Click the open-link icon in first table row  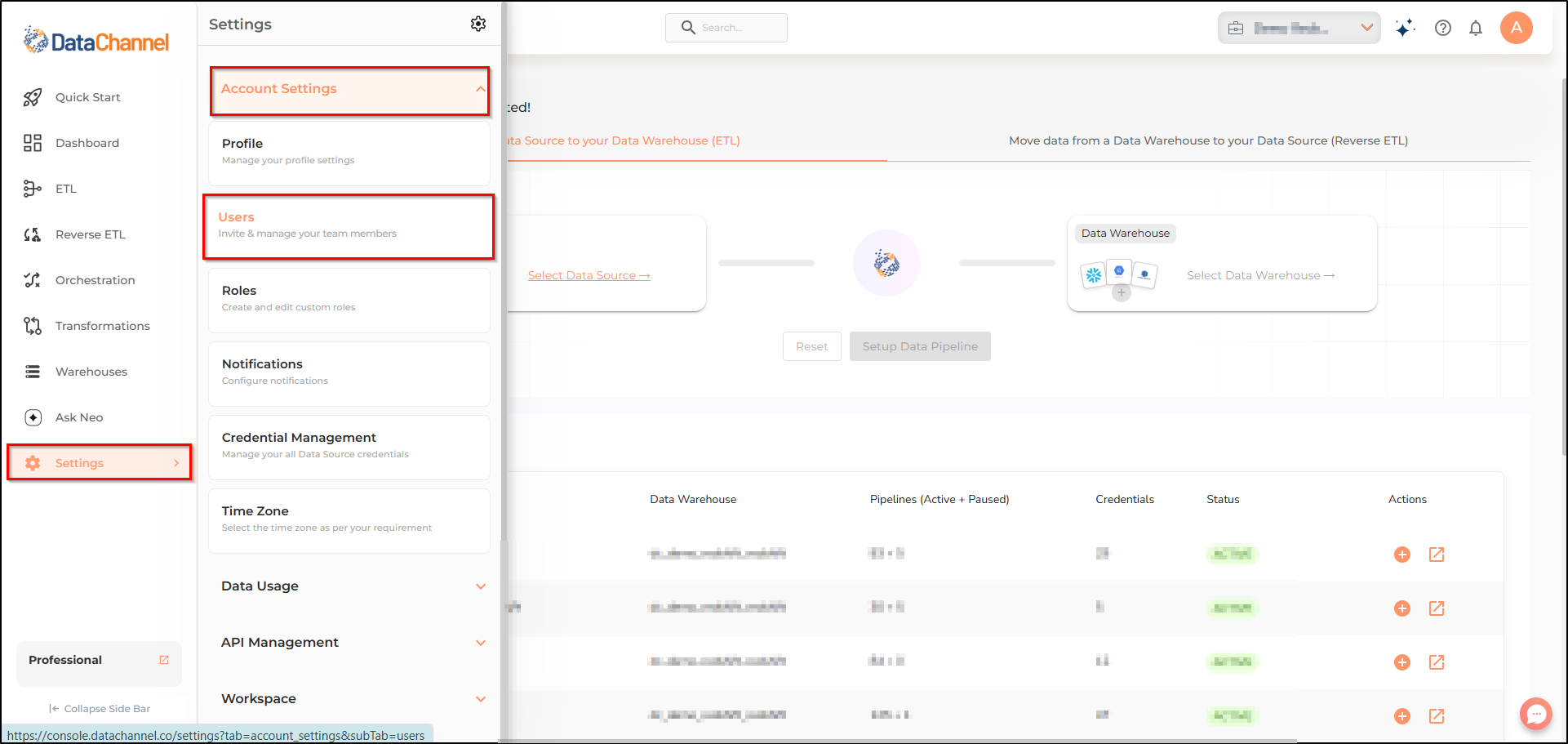1437,555
